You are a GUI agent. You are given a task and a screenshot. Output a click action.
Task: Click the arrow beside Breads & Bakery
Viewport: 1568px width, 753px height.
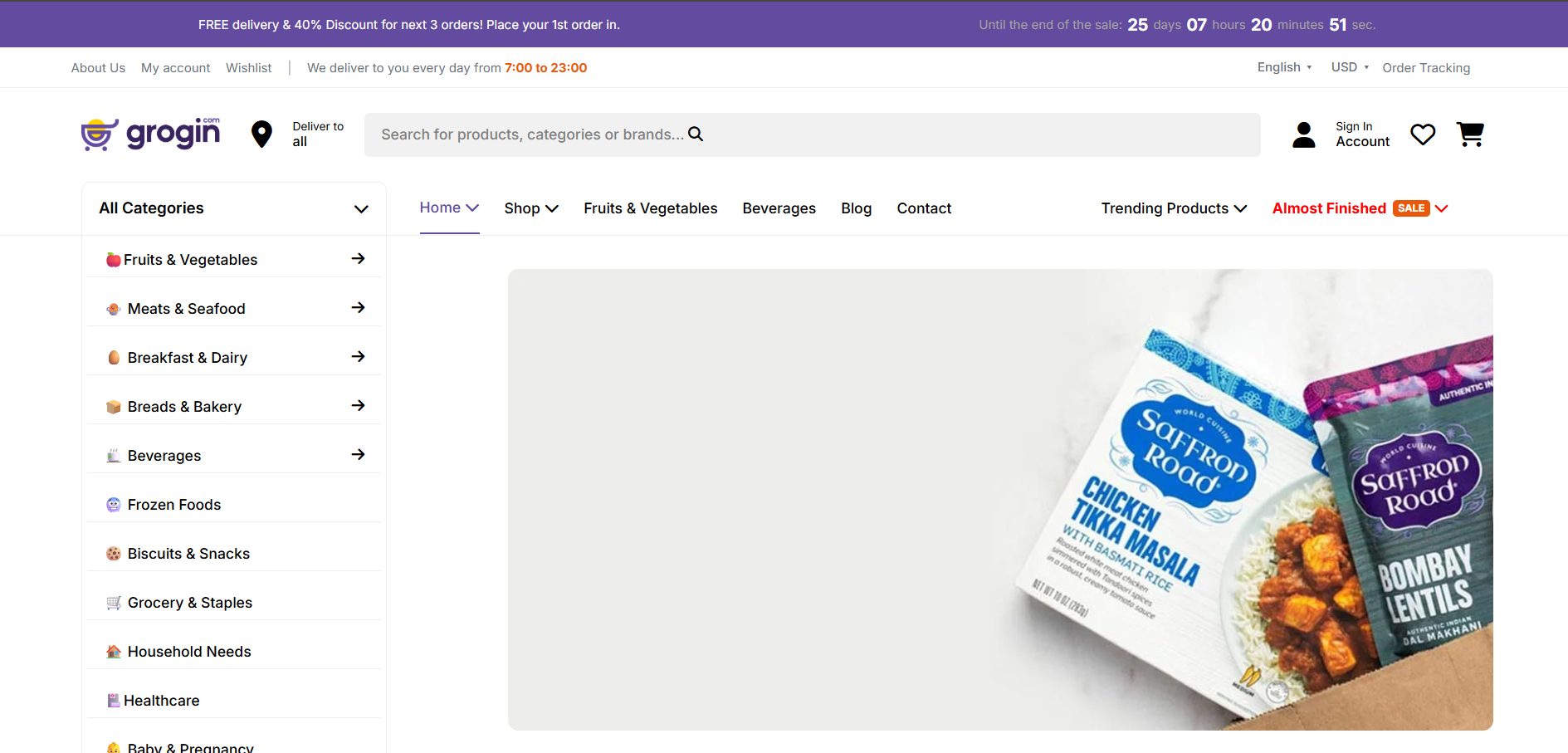(358, 406)
